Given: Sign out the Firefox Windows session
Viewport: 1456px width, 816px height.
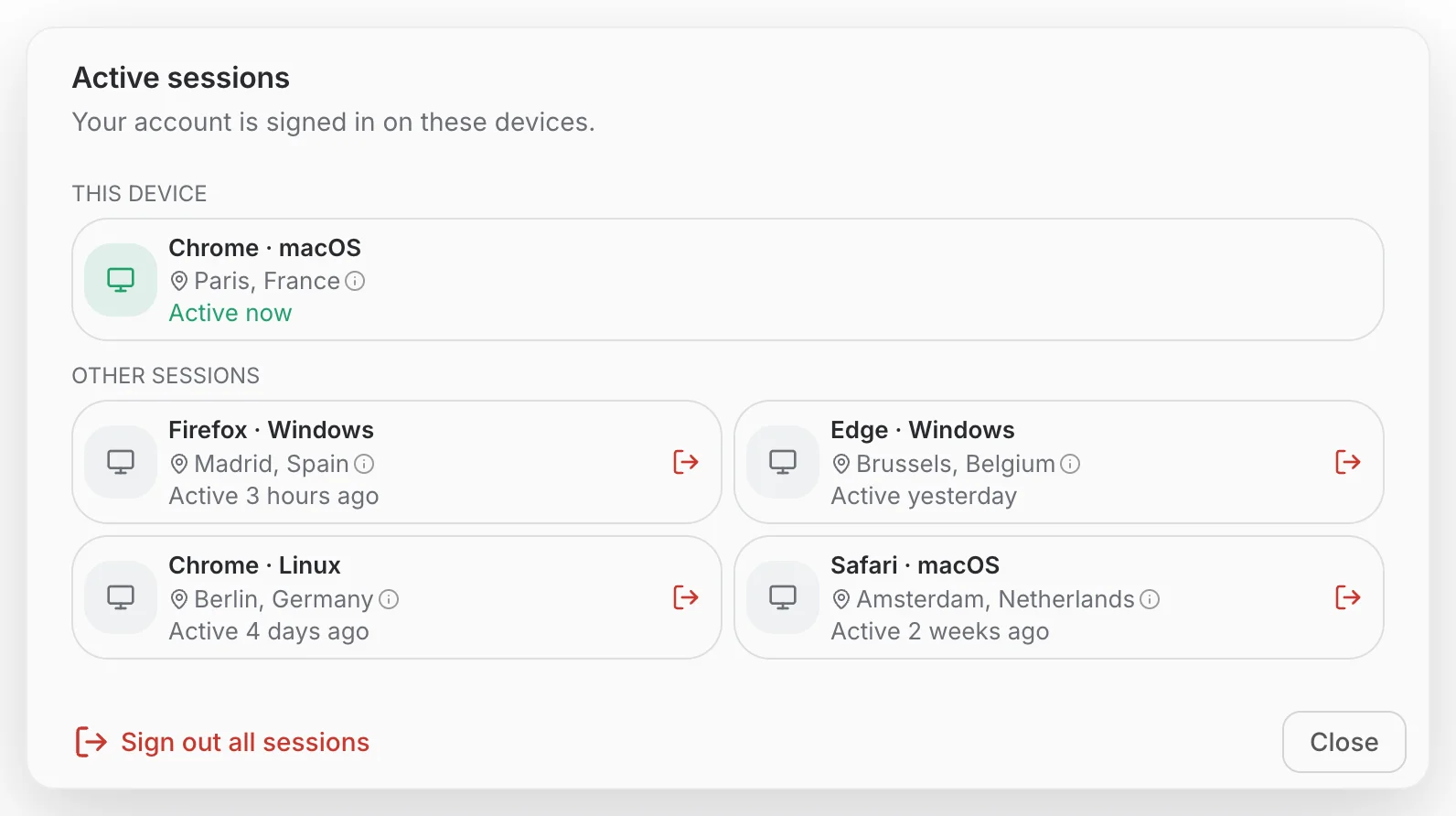Looking at the screenshot, I should pyautogui.click(x=686, y=462).
